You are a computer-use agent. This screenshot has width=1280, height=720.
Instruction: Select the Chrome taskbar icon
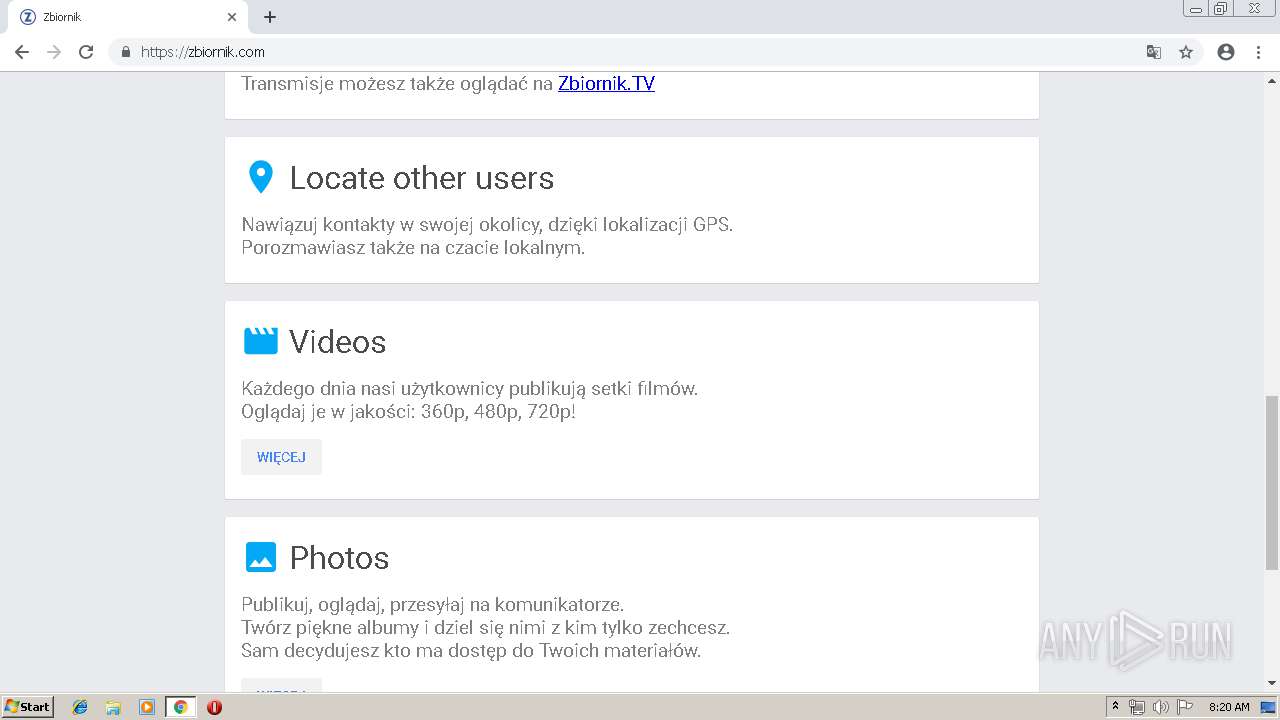(180, 707)
